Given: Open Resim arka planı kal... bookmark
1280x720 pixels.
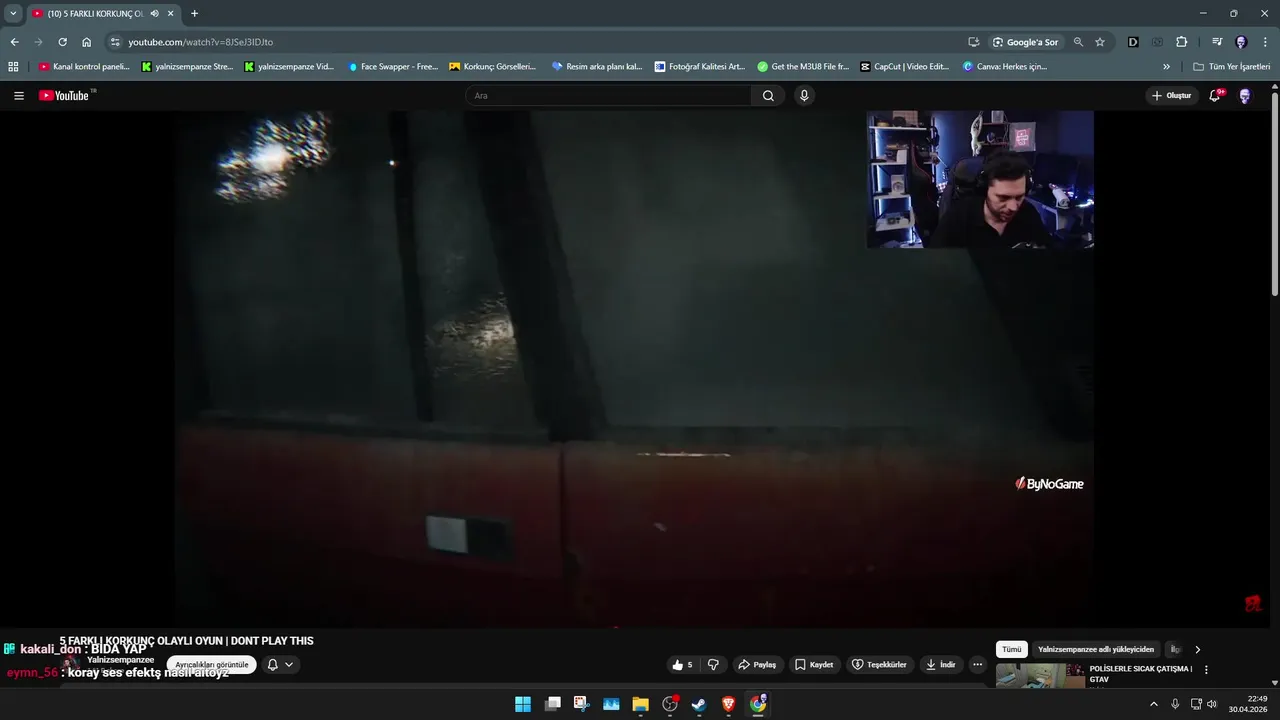Looking at the screenshot, I should (x=597, y=67).
